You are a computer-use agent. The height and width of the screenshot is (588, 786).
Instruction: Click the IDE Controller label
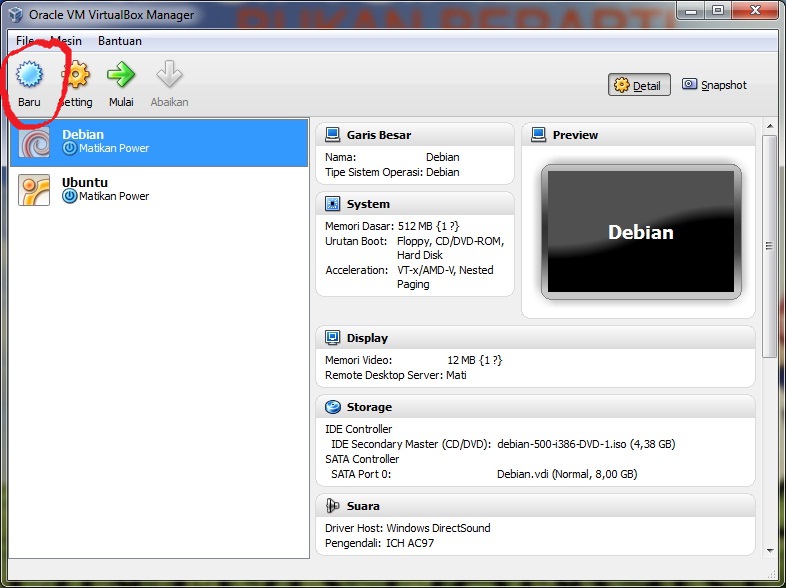[358, 429]
